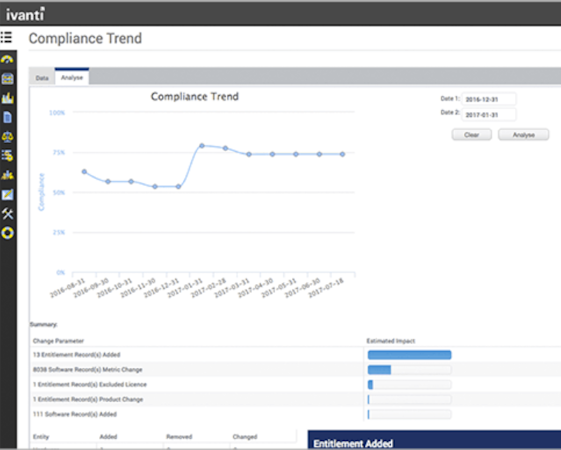
Task: Open the hammer and wrench tools icon
Action: [x=8, y=214]
